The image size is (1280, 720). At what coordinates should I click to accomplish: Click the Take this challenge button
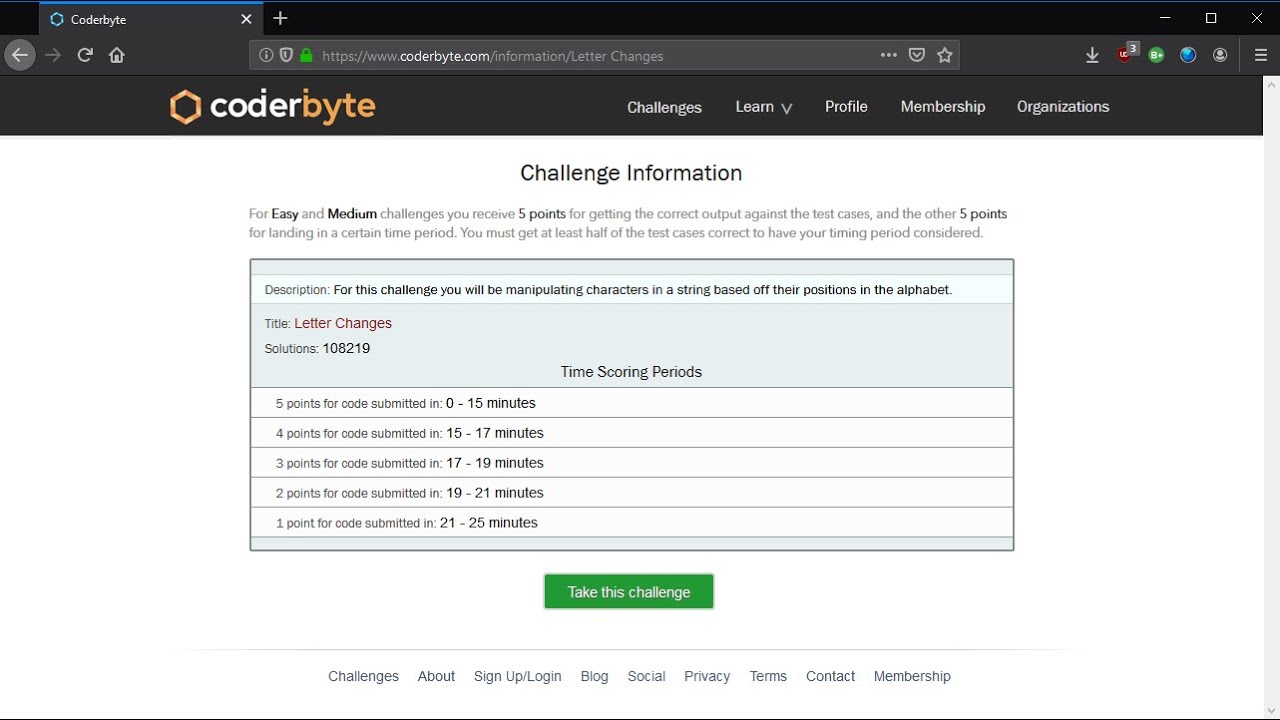click(629, 592)
